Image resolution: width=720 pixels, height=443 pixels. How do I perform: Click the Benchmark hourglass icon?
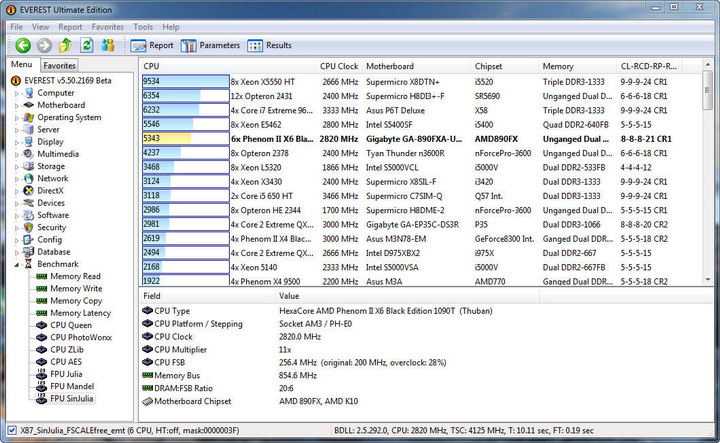click(x=29, y=264)
